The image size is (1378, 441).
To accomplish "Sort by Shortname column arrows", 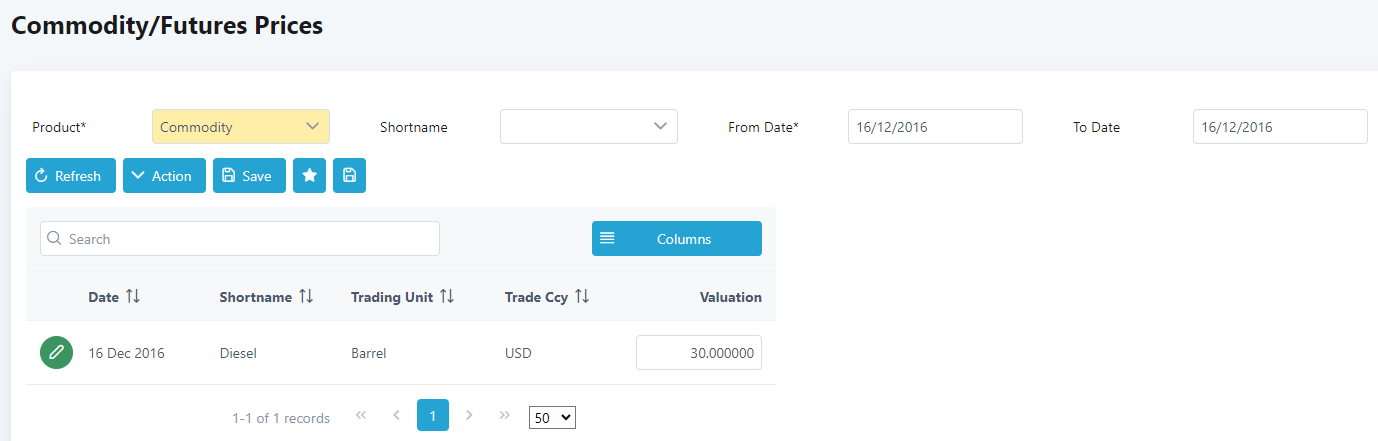I will (x=306, y=297).
